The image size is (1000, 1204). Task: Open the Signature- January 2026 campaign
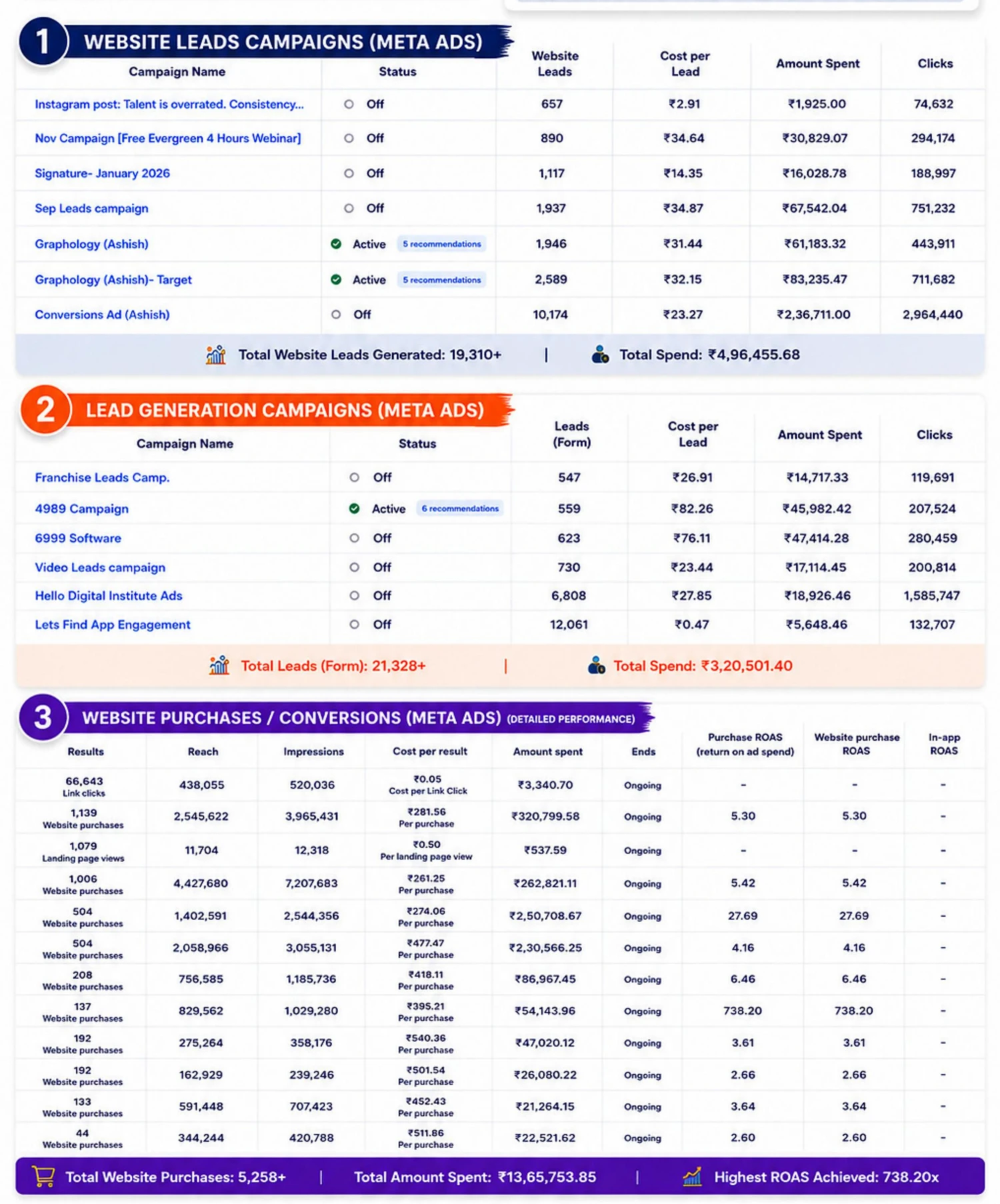pos(102,173)
